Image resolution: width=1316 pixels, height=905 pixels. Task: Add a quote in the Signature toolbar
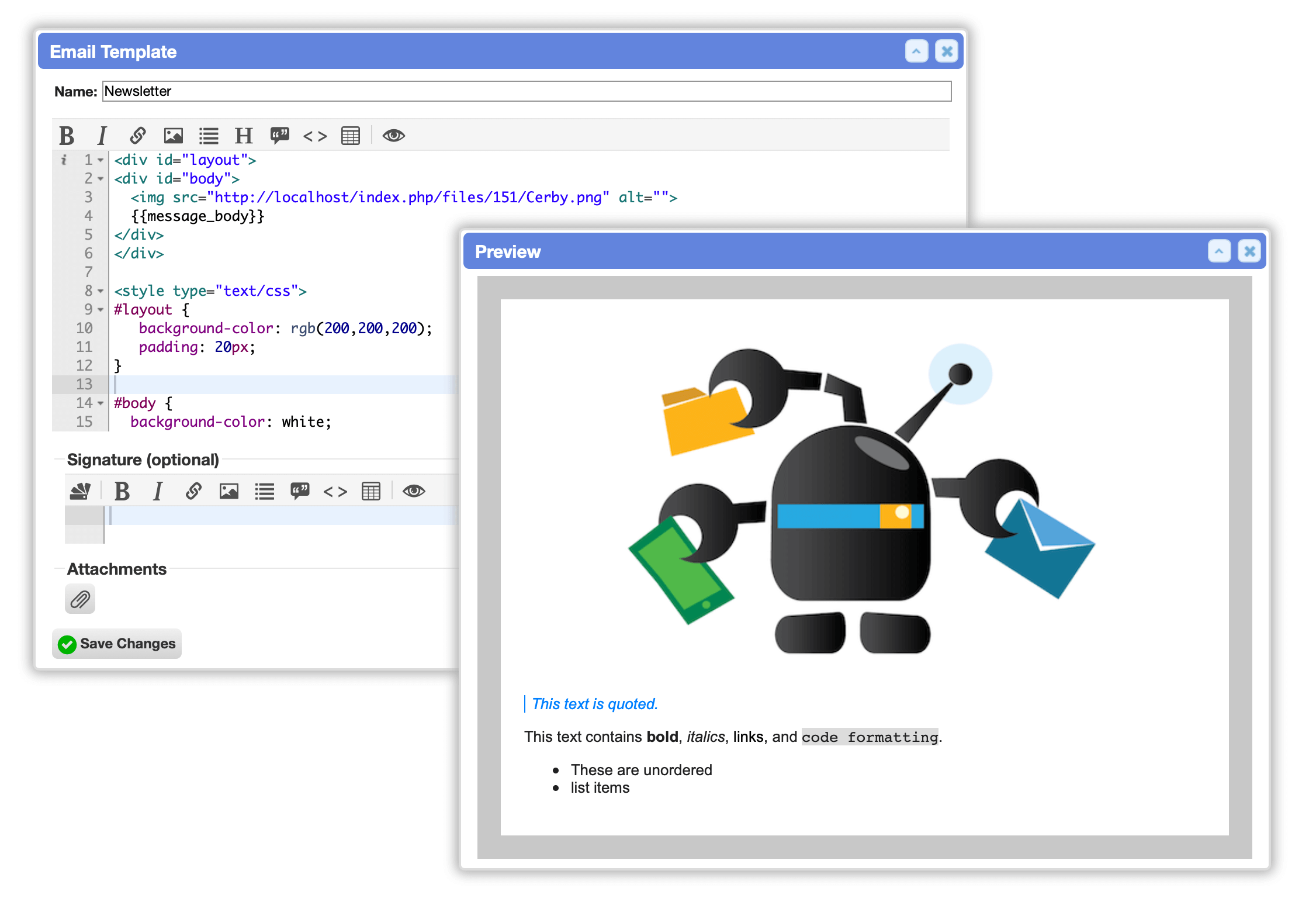[x=300, y=491]
